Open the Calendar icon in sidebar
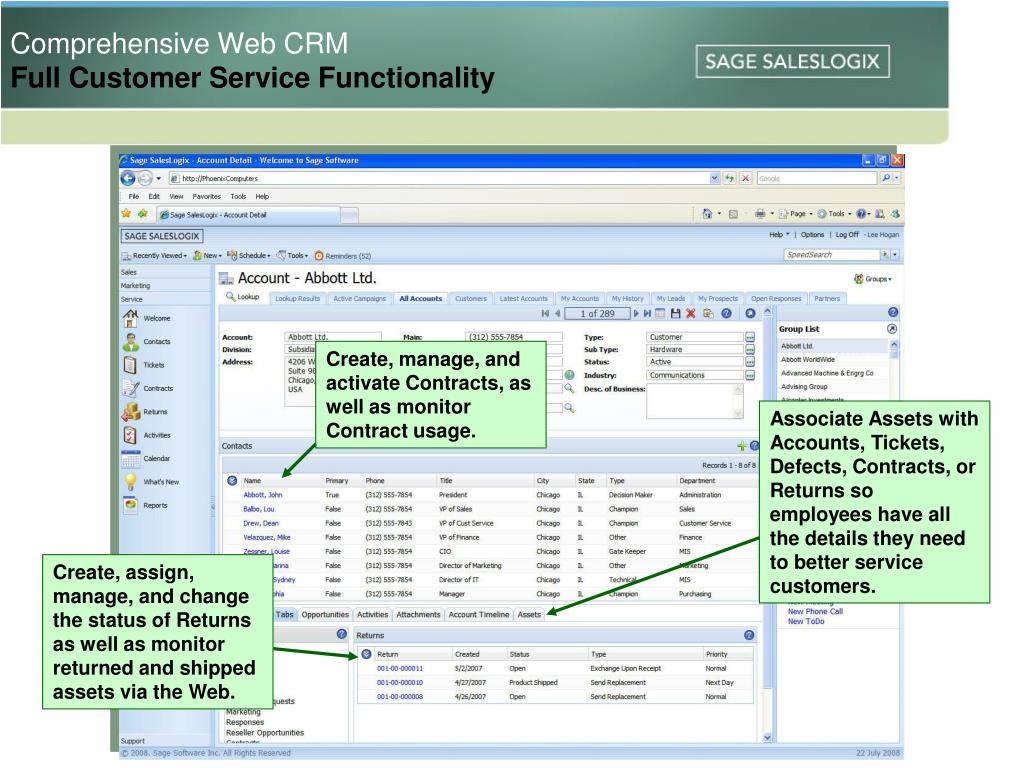Viewport: 1024px width, 768px height. point(131,458)
